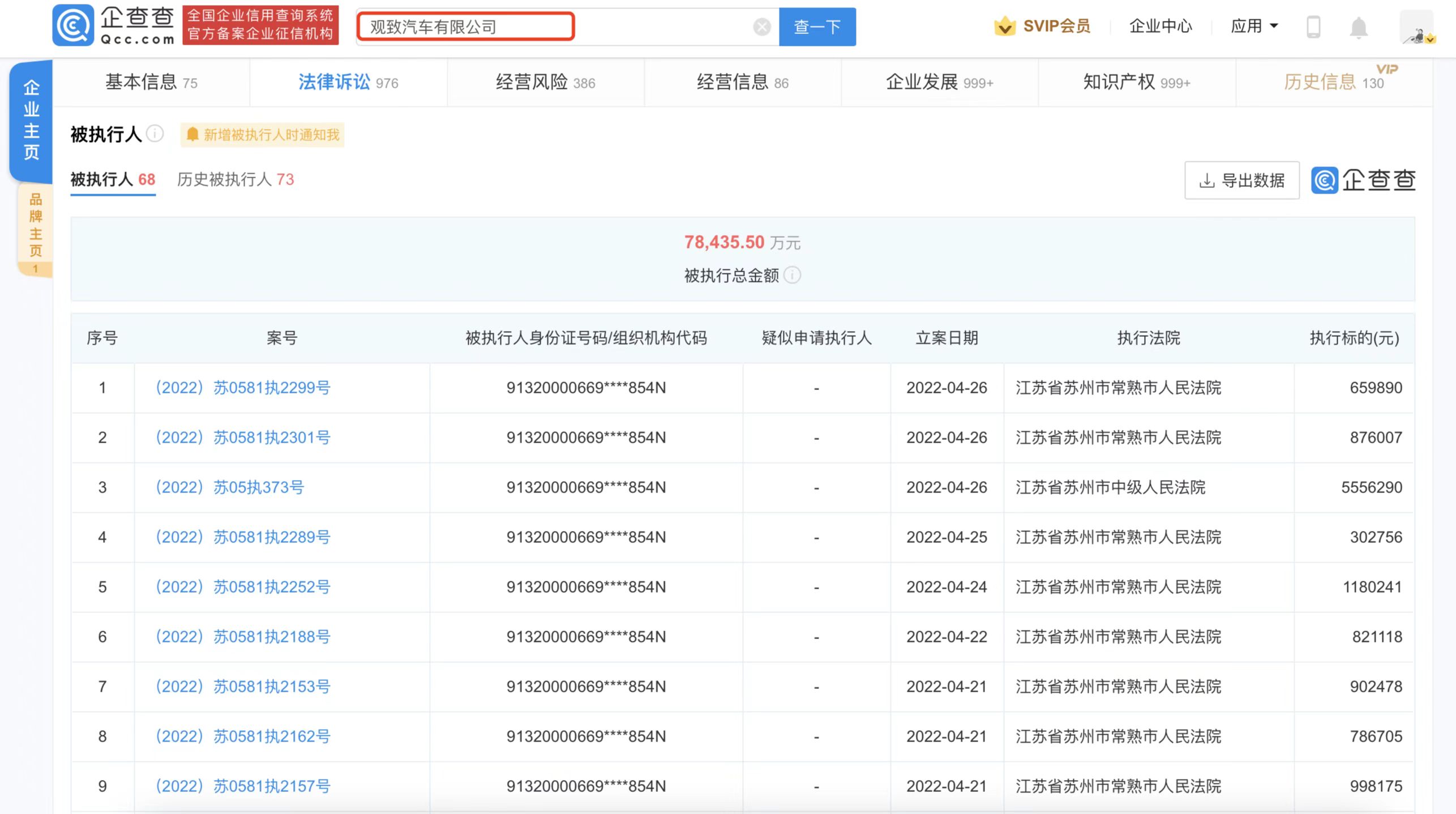
Task: Click the mobile phone icon
Action: (1313, 27)
